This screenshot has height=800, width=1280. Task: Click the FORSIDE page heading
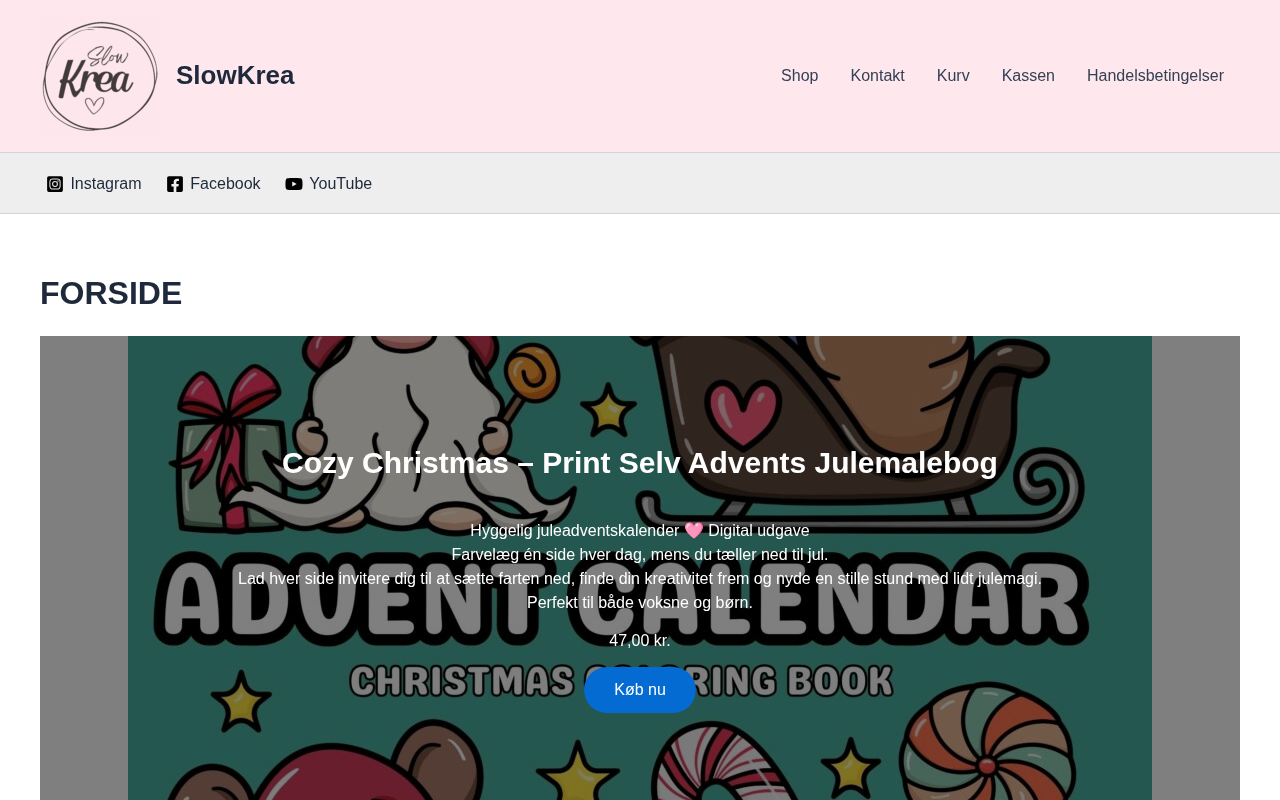point(111,293)
